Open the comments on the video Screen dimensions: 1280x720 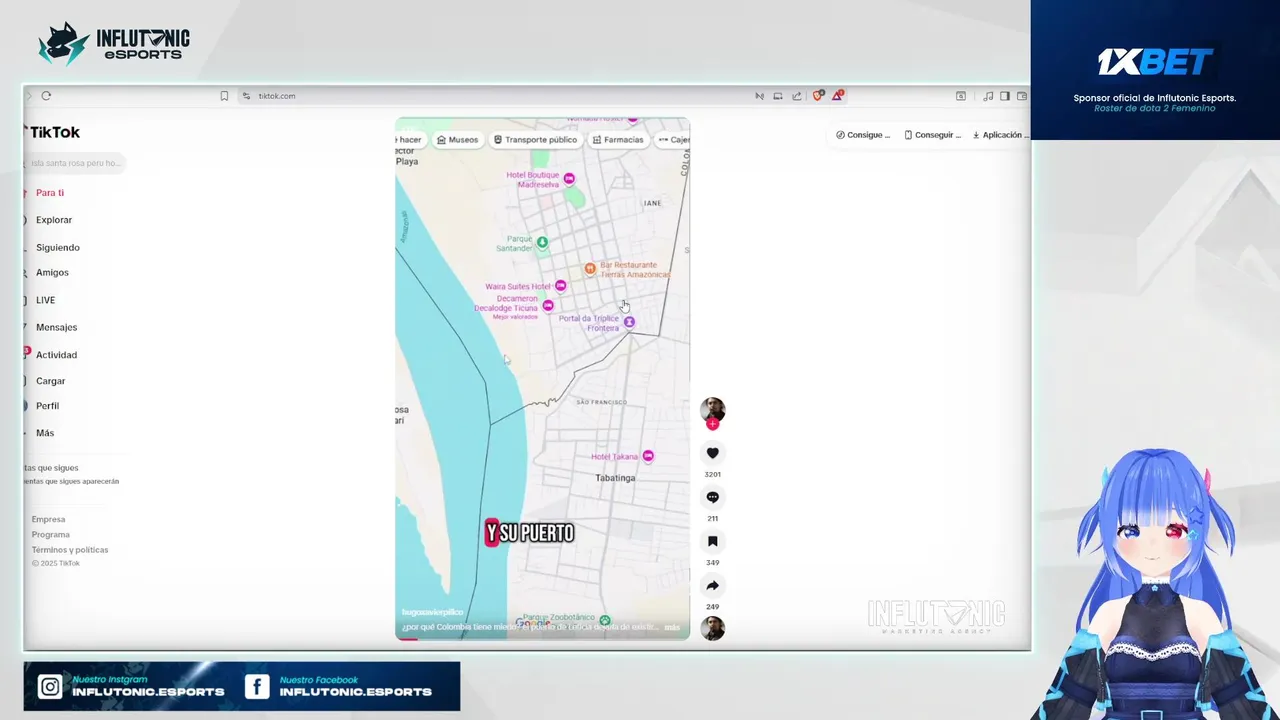(712, 497)
